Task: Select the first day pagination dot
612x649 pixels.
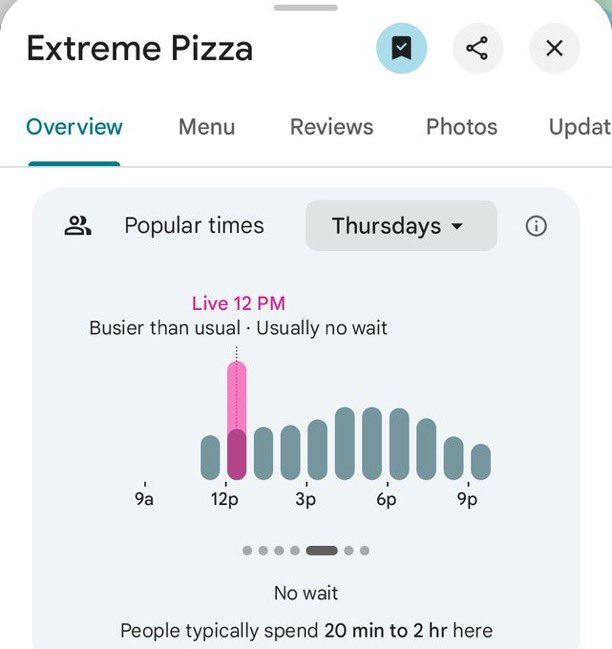Action: pyautogui.click(x=247, y=550)
